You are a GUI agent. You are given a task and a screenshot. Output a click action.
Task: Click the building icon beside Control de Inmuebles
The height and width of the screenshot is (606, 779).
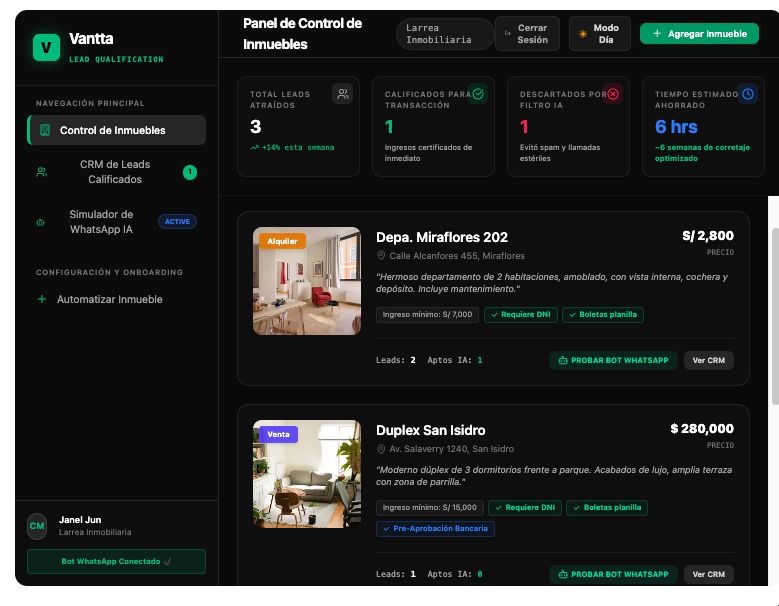[45, 131]
